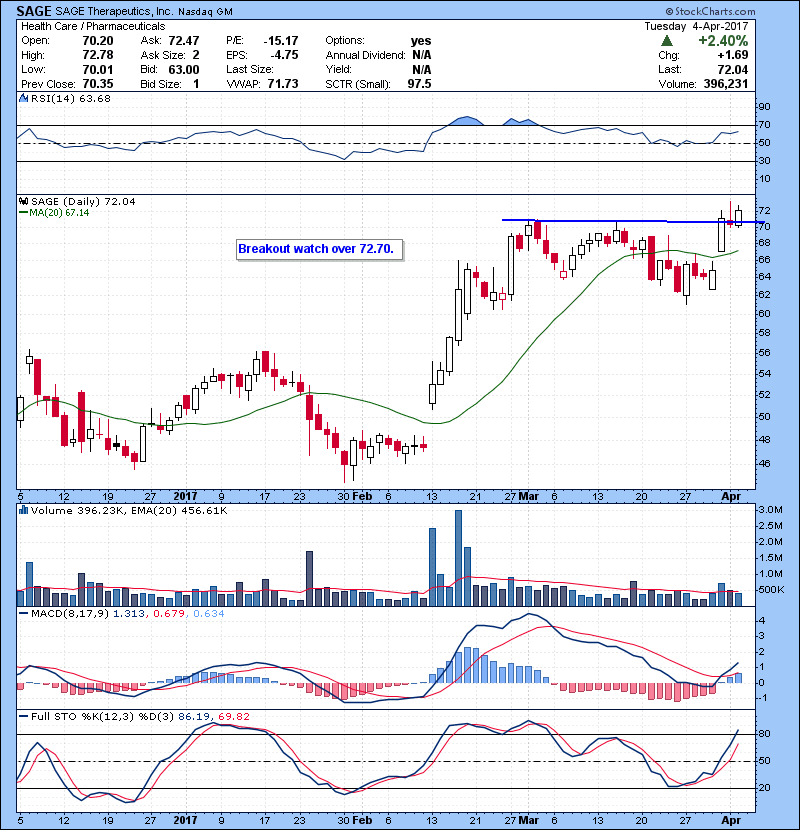Click the P/E value -15.17
The width and height of the screenshot is (800, 830).
click(x=281, y=41)
